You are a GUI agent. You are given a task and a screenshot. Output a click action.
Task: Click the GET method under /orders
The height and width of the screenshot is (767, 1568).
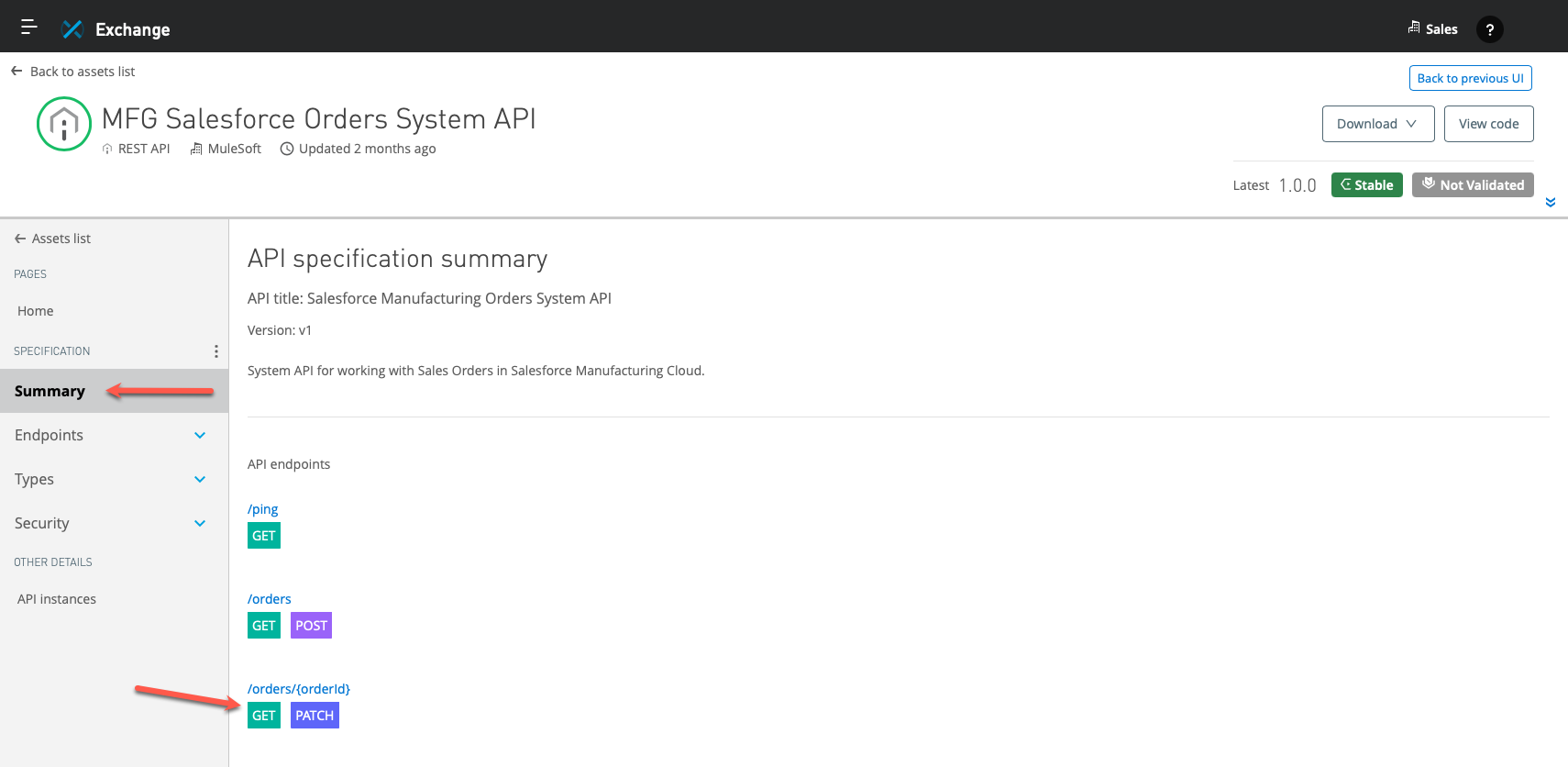coord(264,626)
